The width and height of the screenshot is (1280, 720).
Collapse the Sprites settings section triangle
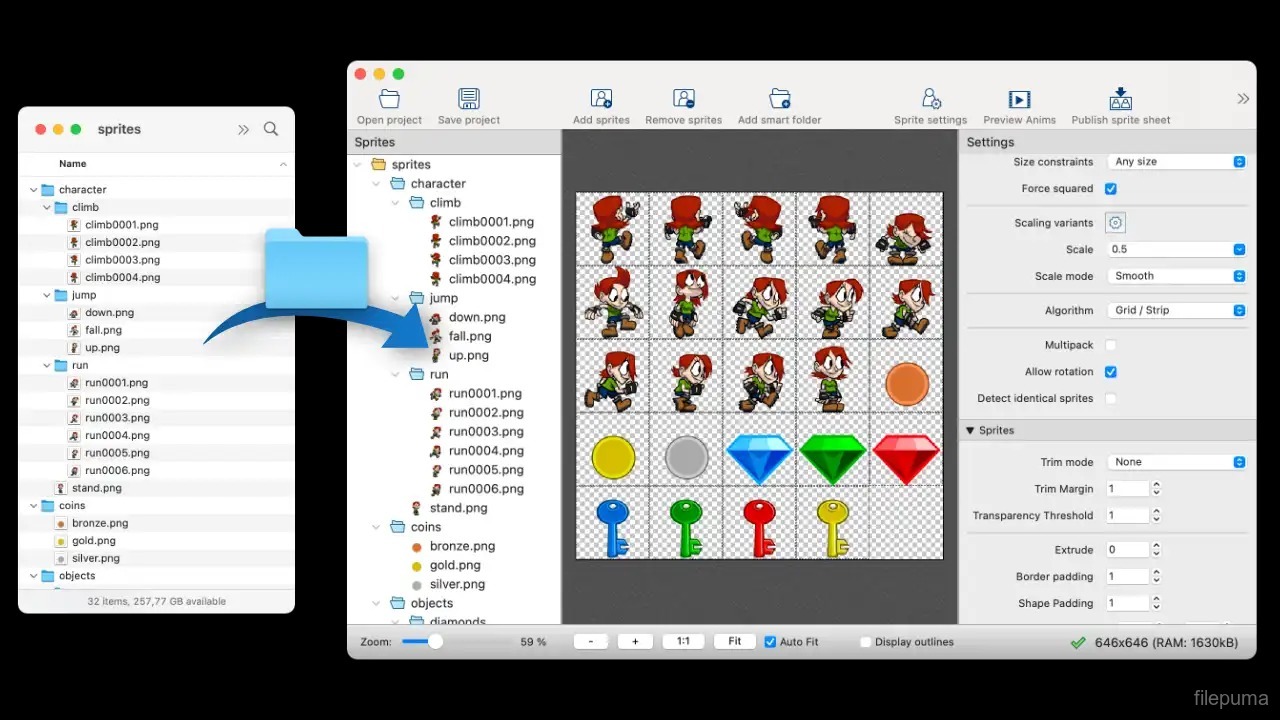pos(970,431)
